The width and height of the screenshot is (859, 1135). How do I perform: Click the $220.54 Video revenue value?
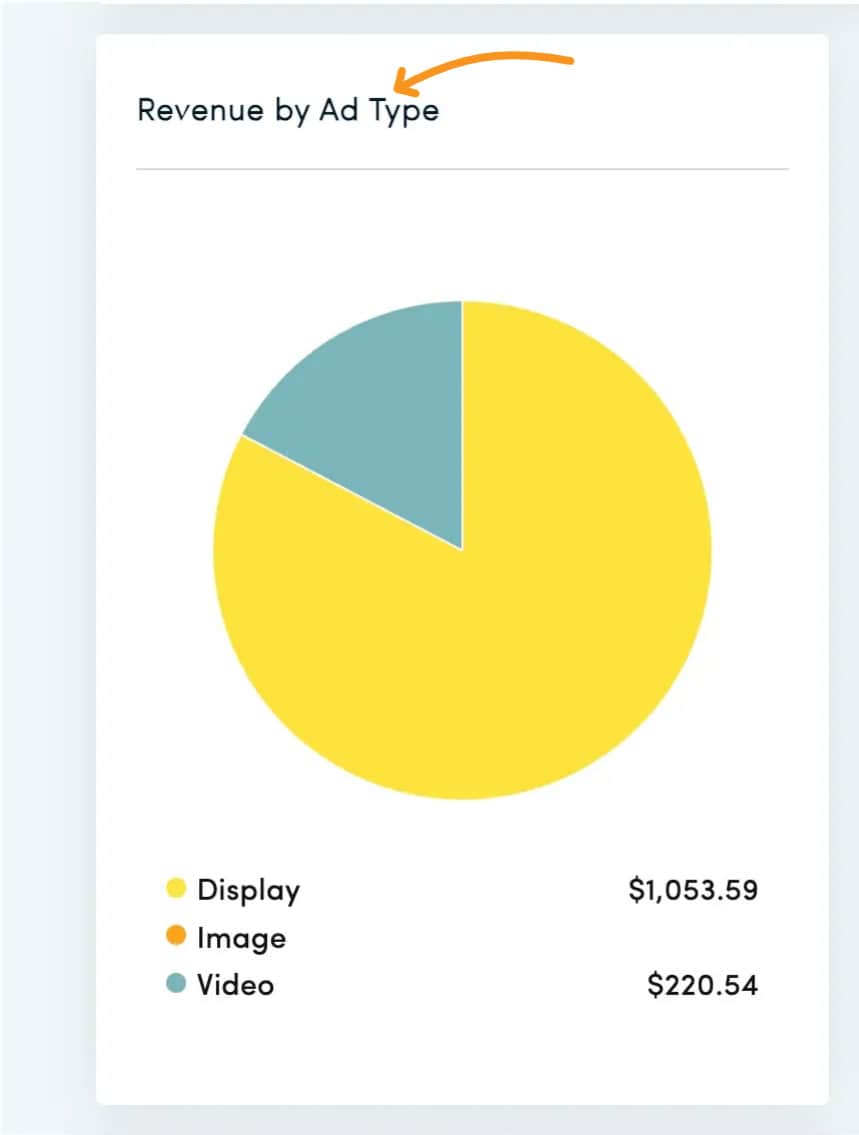pyautogui.click(x=702, y=984)
